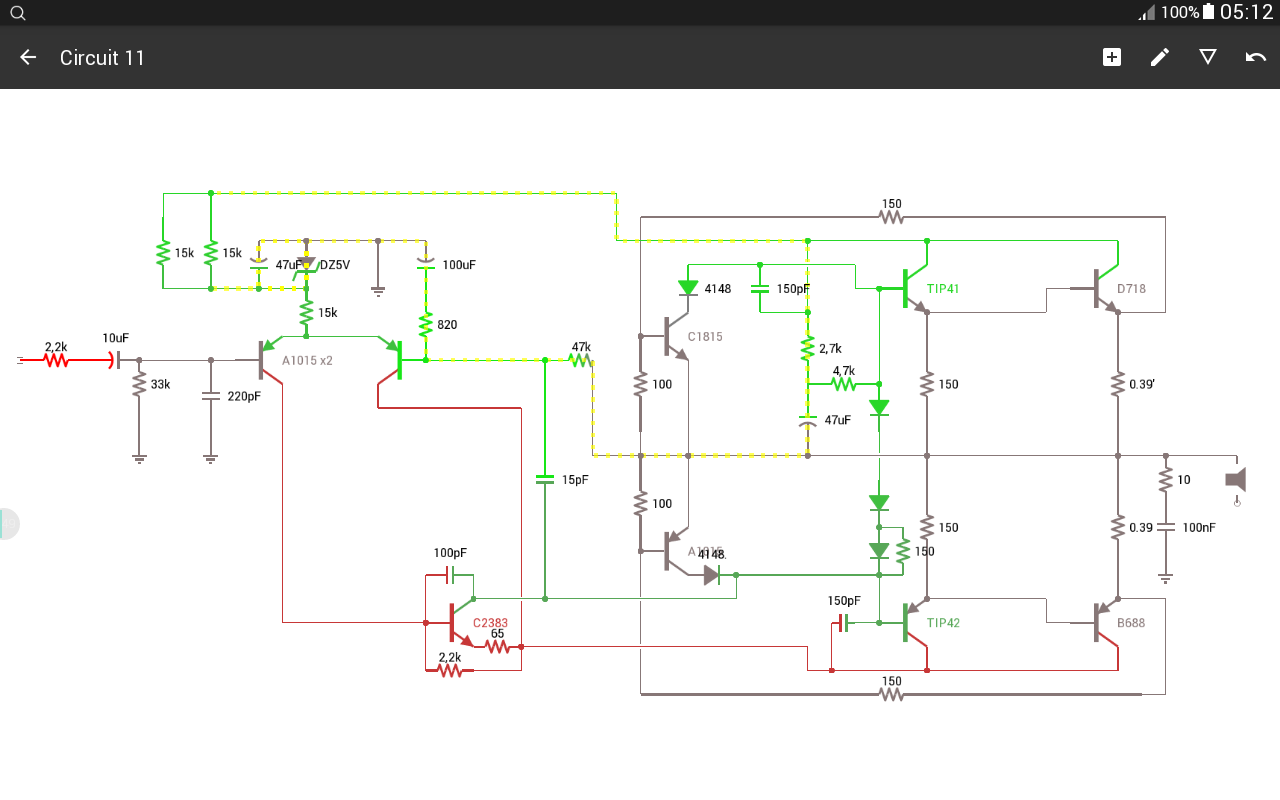Select the input 2,2k resistor
Image resolution: width=1280 pixels, height=800 pixels.
56,360
